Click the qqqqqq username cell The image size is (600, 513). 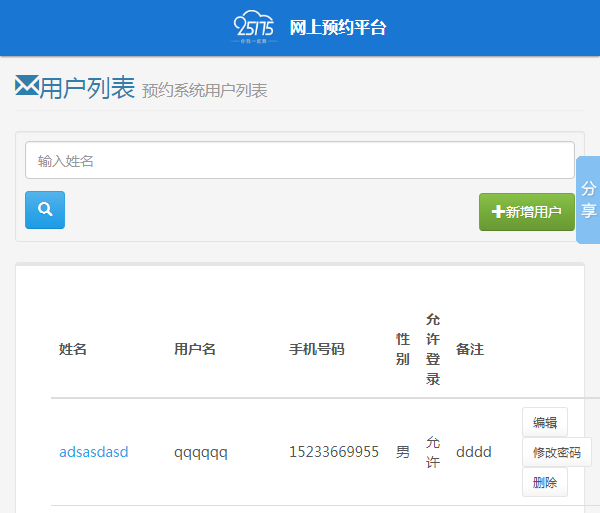coord(201,452)
